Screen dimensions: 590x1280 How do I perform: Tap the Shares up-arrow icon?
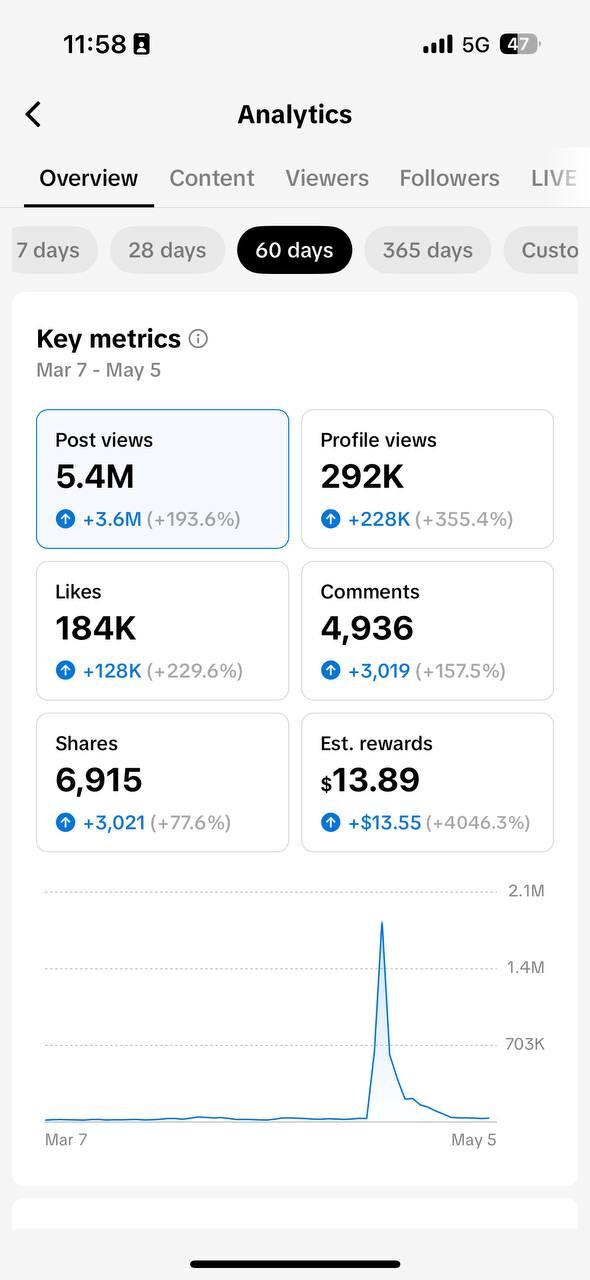(65, 823)
